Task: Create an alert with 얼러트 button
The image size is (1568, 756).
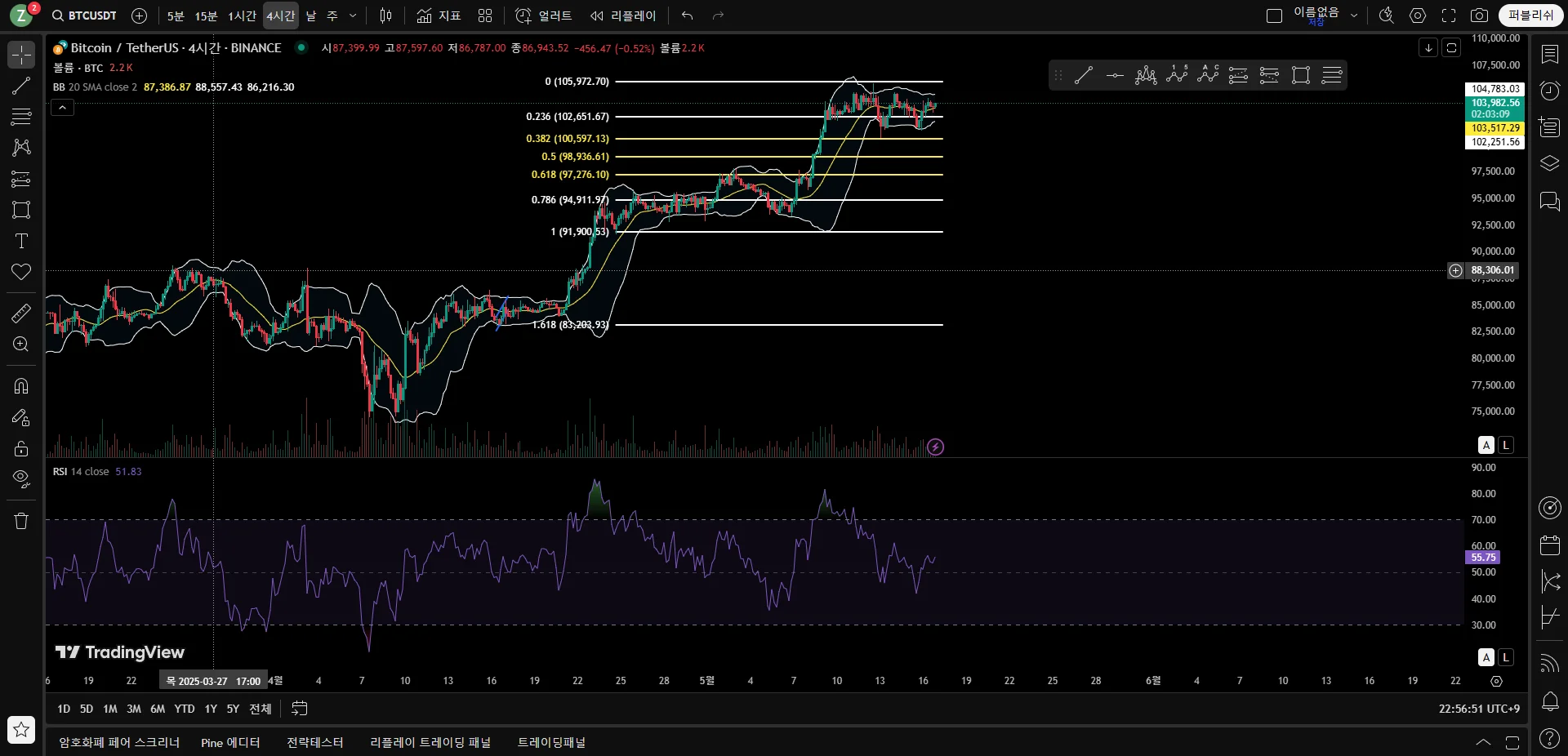Action: (544, 16)
